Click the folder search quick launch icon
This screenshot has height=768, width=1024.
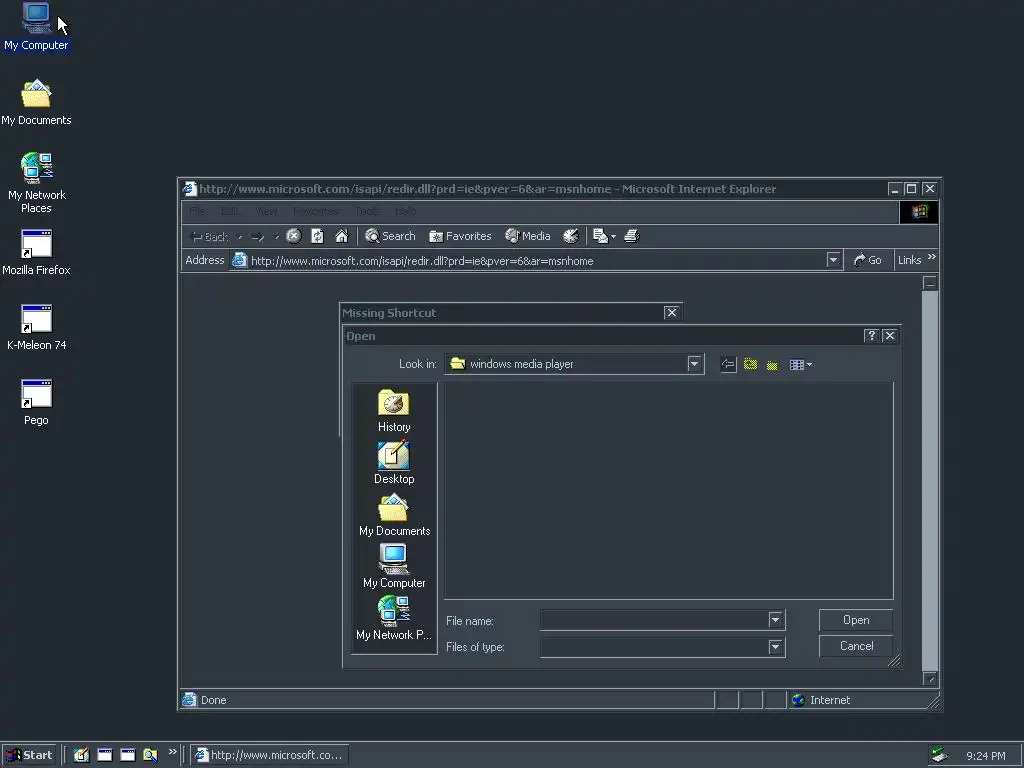pos(150,755)
